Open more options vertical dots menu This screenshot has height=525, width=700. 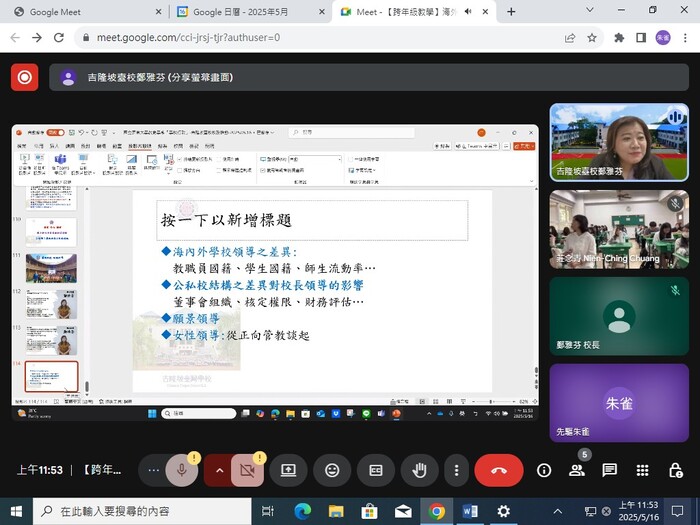point(456,470)
